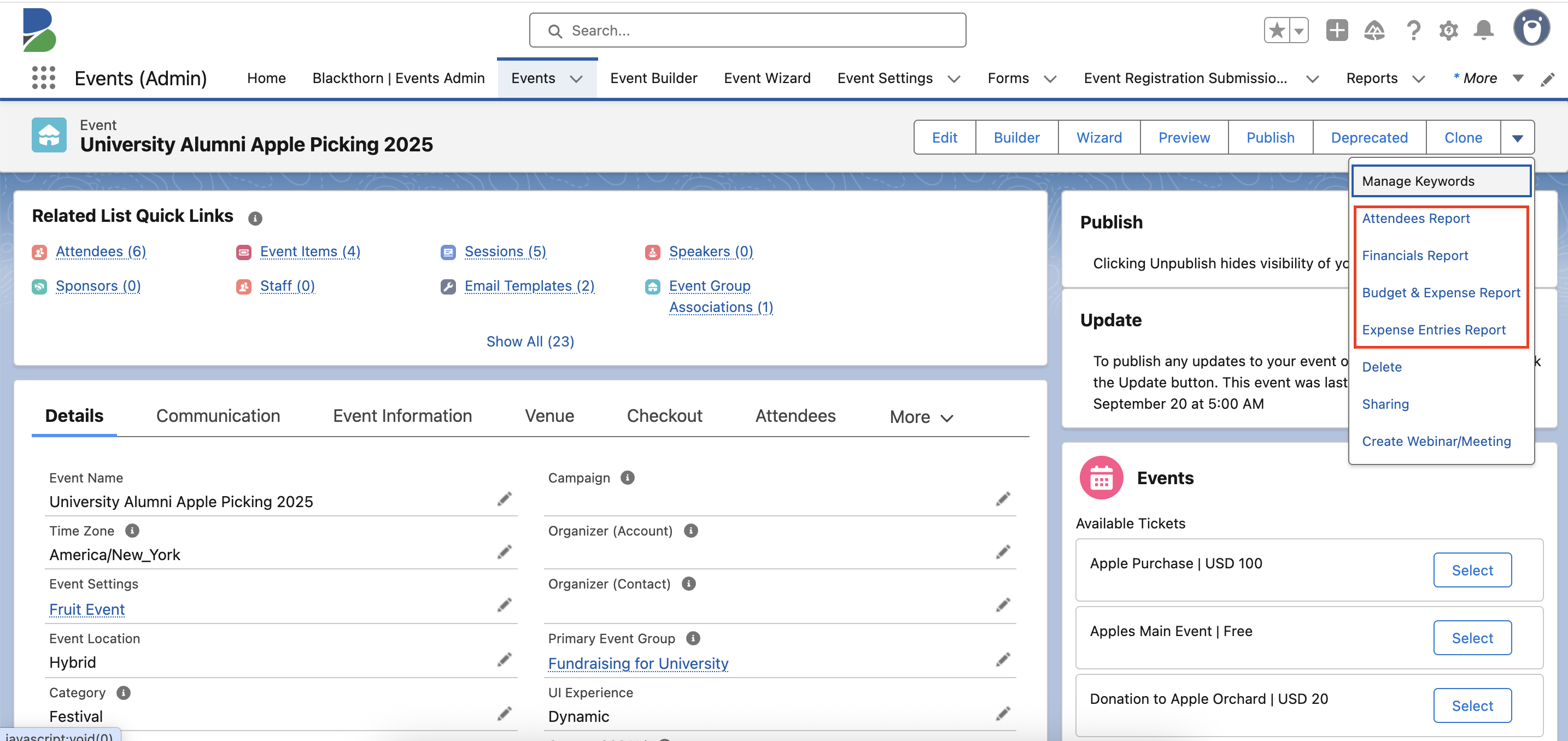
Task: Click the Email Templates related list icon
Action: 449,286
